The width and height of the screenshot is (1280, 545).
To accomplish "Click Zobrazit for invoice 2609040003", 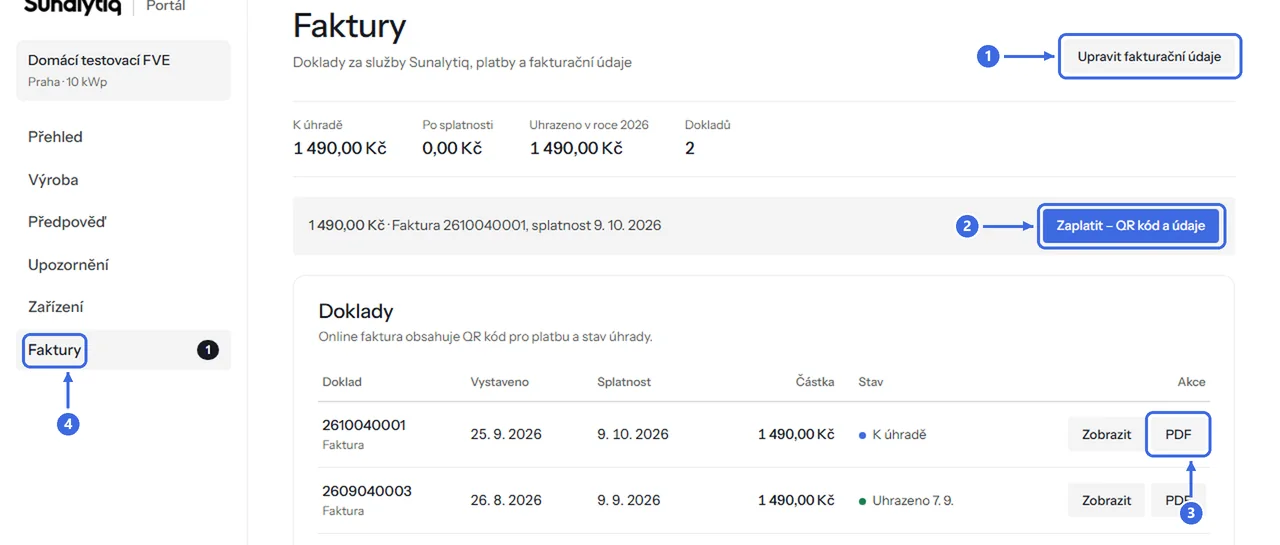I will [x=1106, y=500].
